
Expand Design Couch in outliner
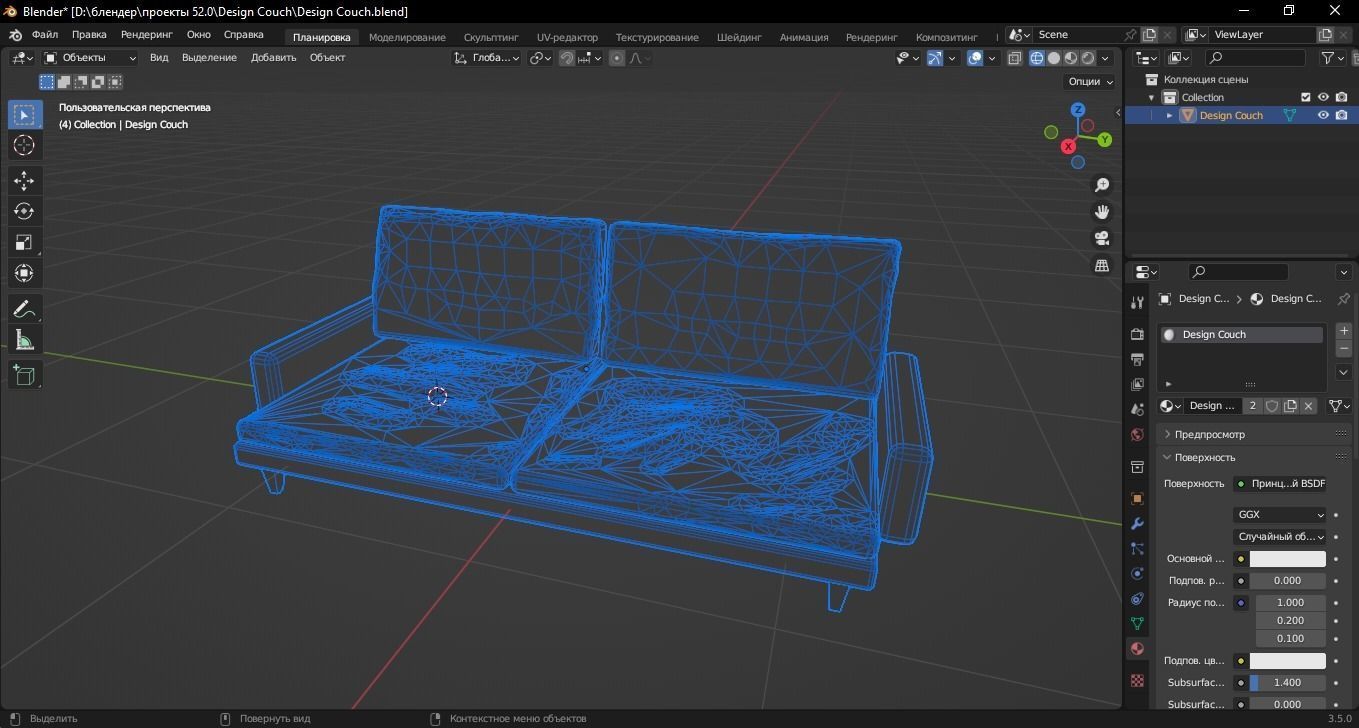pos(1170,115)
